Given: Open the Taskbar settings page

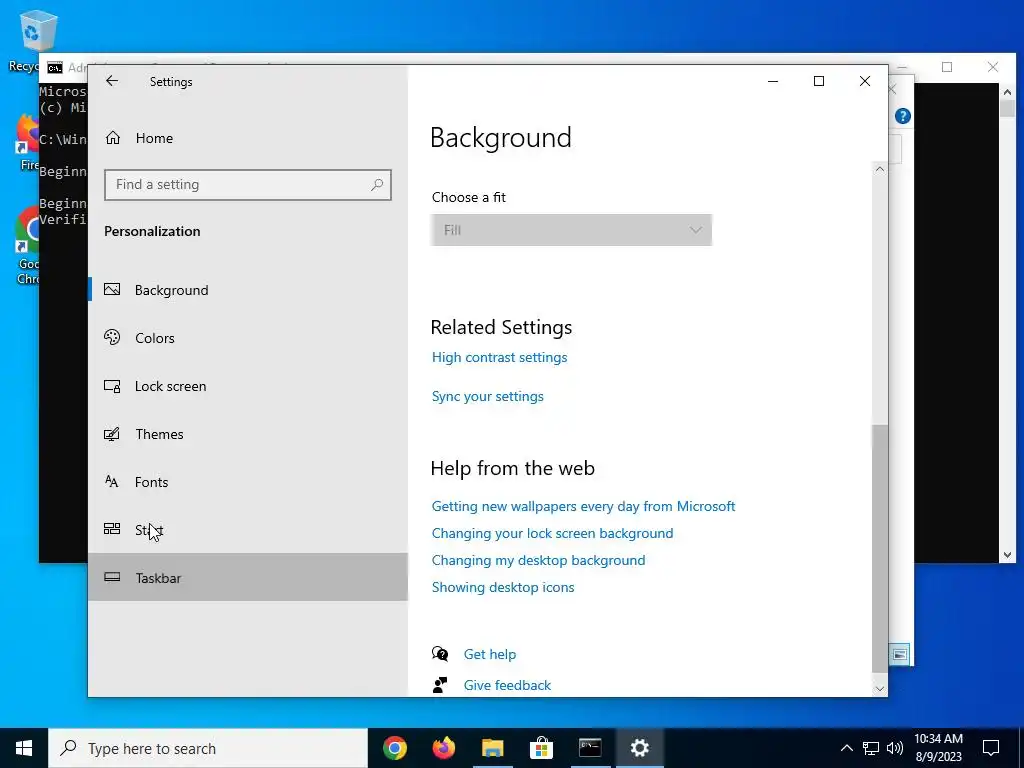Looking at the screenshot, I should [x=248, y=577].
